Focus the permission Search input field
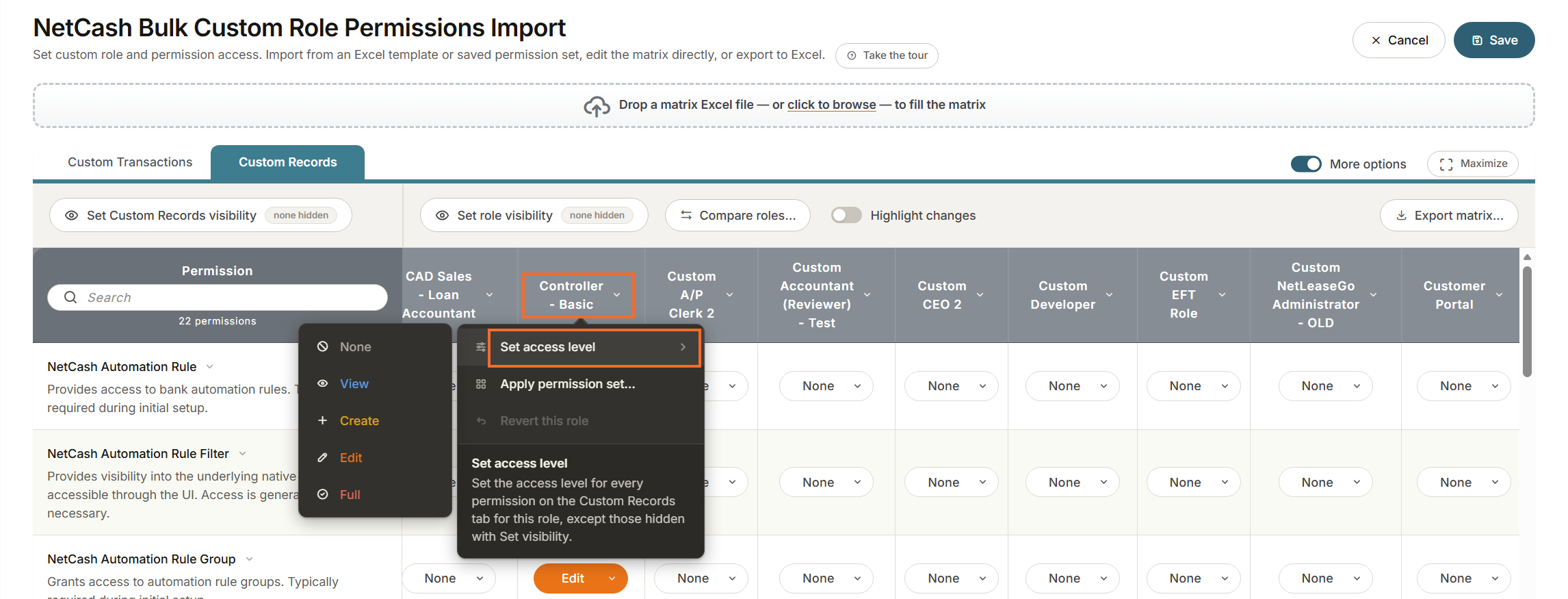Image resolution: width=1568 pixels, height=599 pixels. [218, 297]
